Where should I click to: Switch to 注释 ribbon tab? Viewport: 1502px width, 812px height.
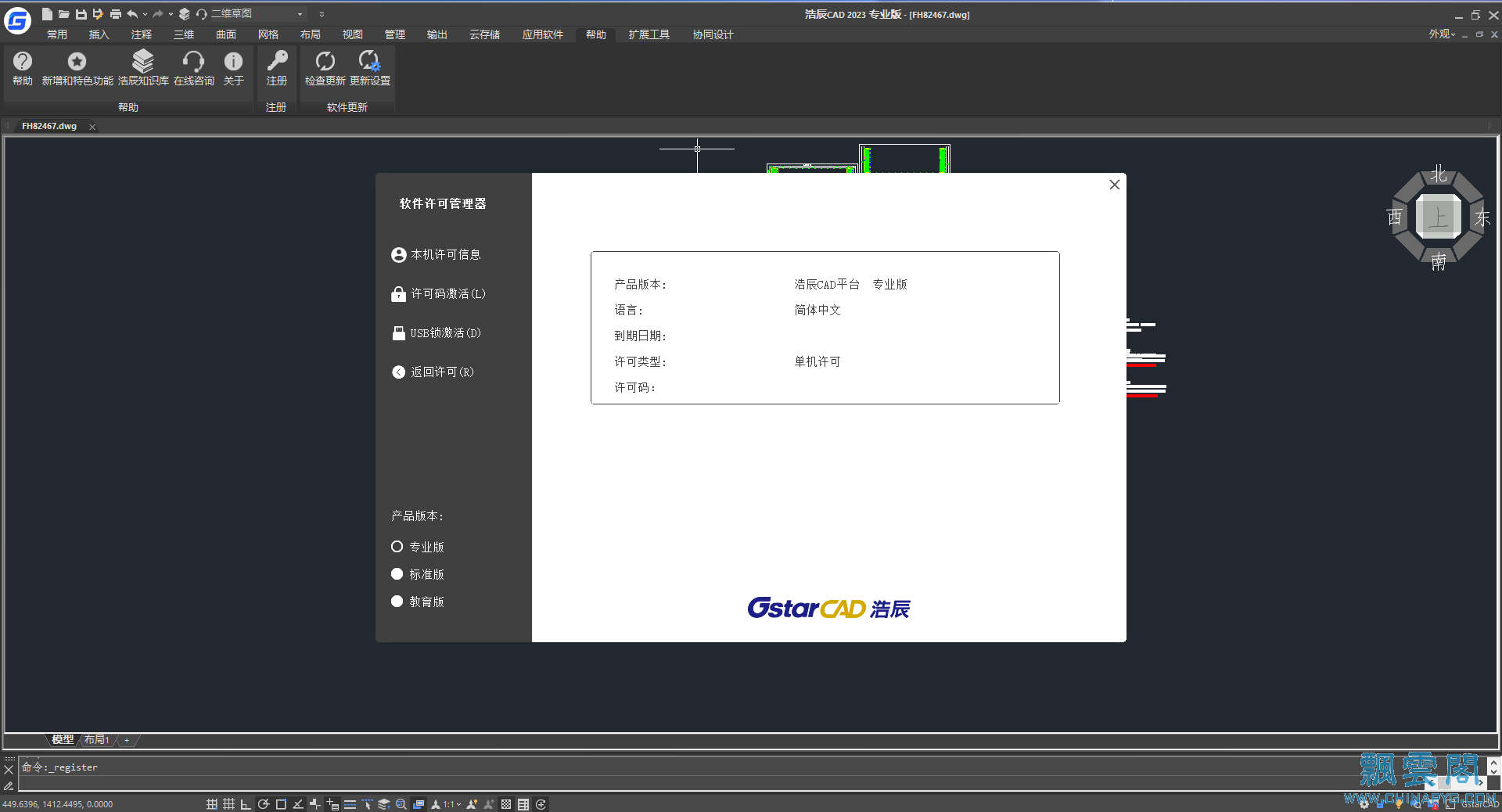142,34
